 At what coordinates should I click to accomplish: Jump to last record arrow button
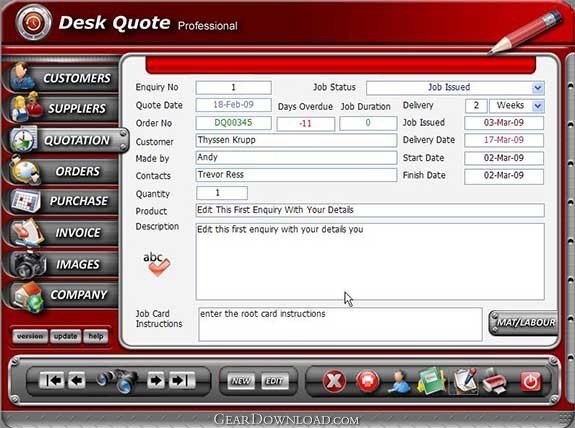[182, 380]
